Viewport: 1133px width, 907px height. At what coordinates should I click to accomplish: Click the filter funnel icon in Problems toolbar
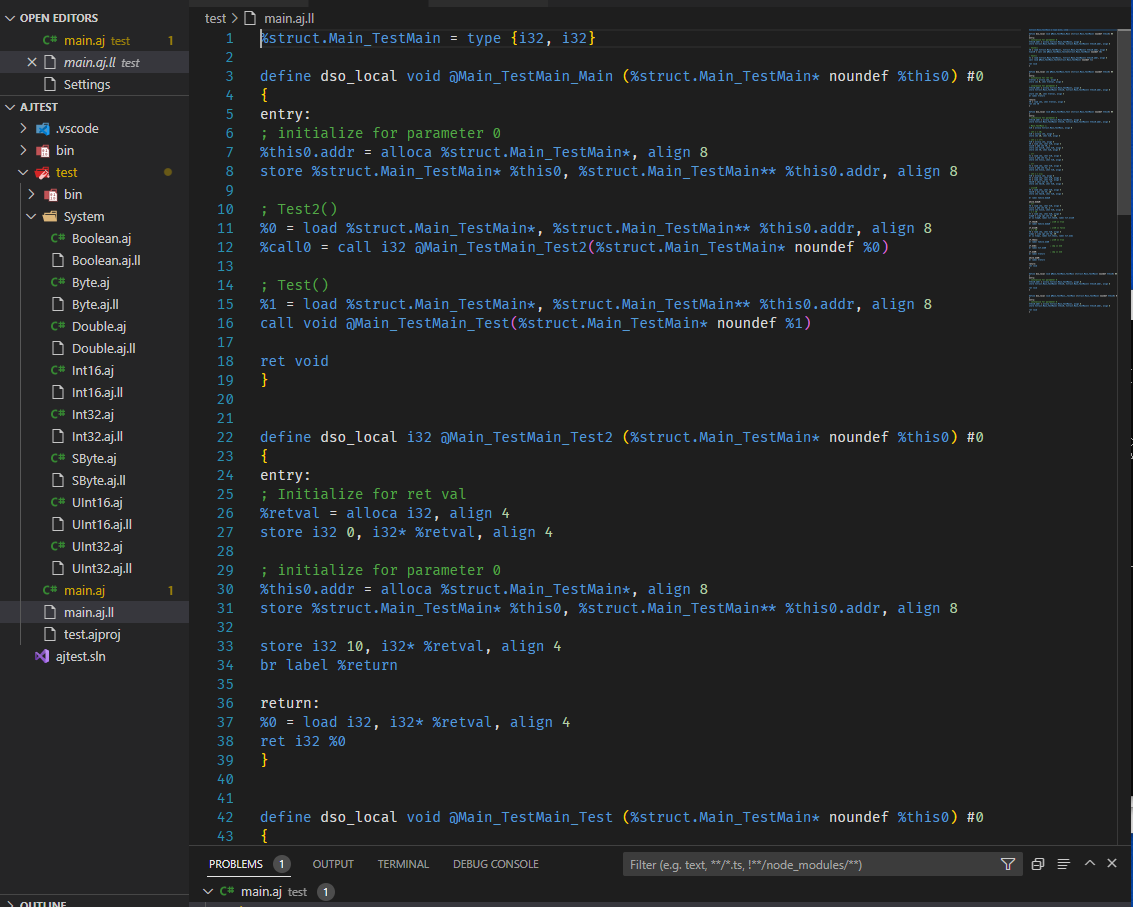click(x=1008, y=864)
